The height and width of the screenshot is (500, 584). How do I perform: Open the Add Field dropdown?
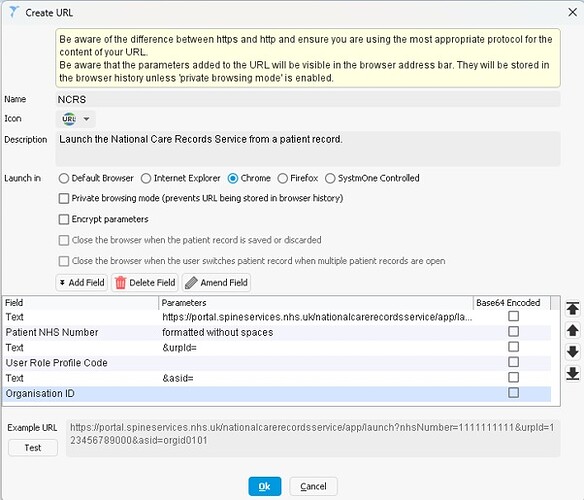point(82,282)
